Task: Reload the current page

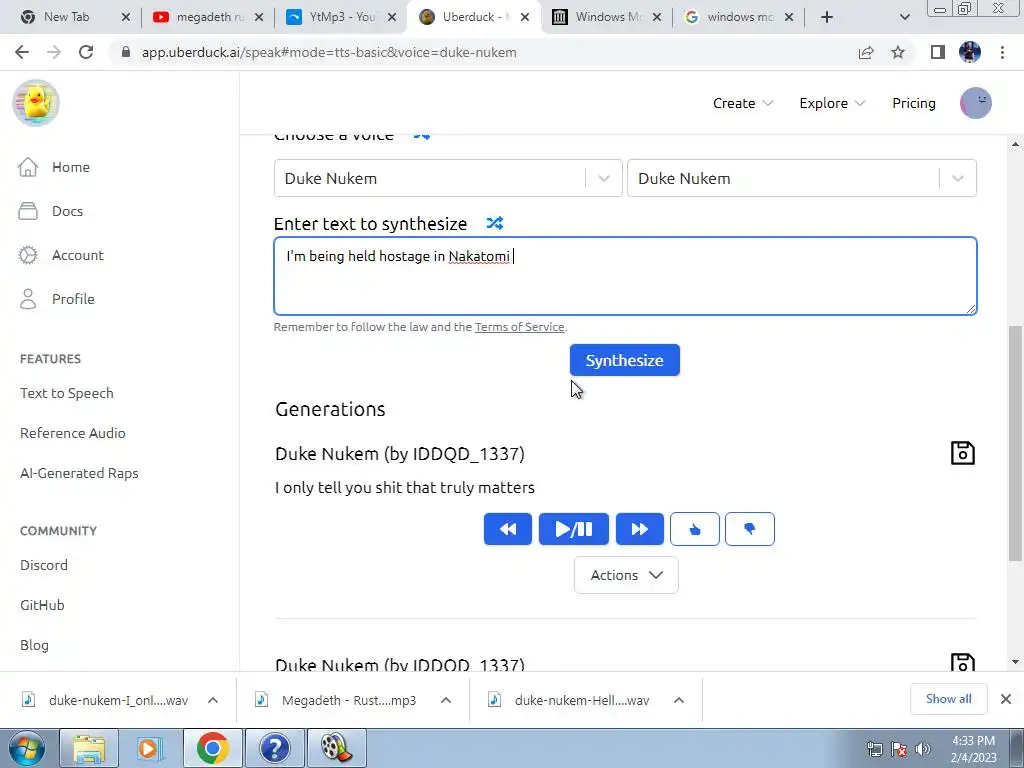Action: pyautogui.click(x=86, y=52)
